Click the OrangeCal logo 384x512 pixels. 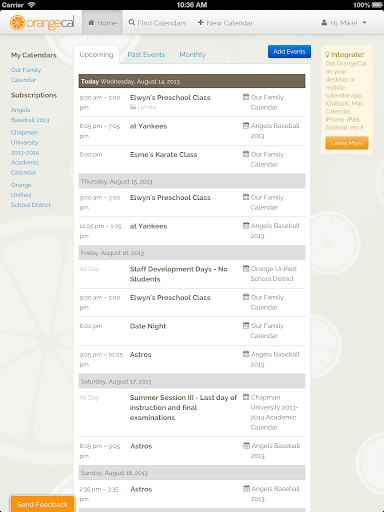pos(42,23)
